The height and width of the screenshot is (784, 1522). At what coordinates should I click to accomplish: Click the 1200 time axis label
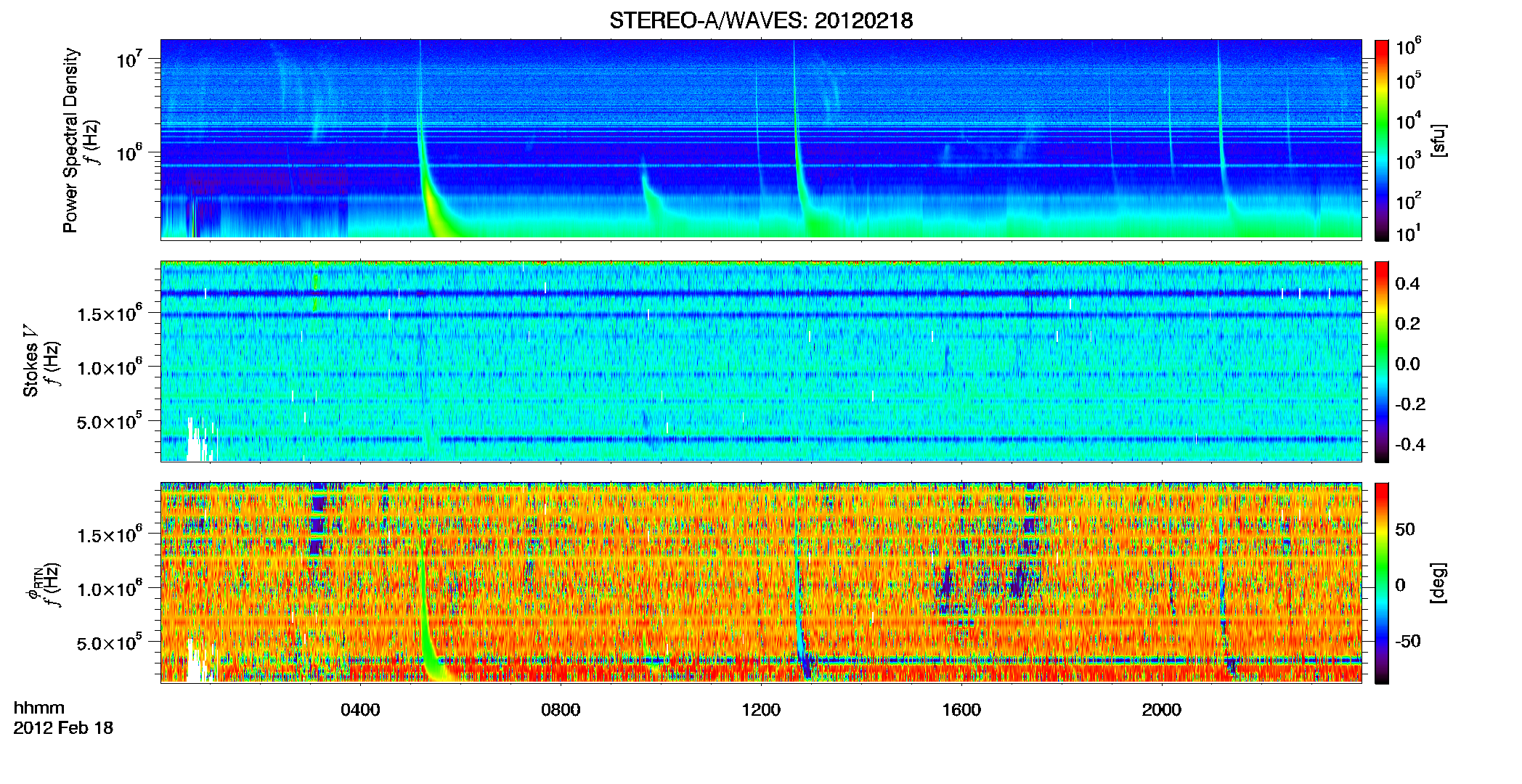[761, 710]
